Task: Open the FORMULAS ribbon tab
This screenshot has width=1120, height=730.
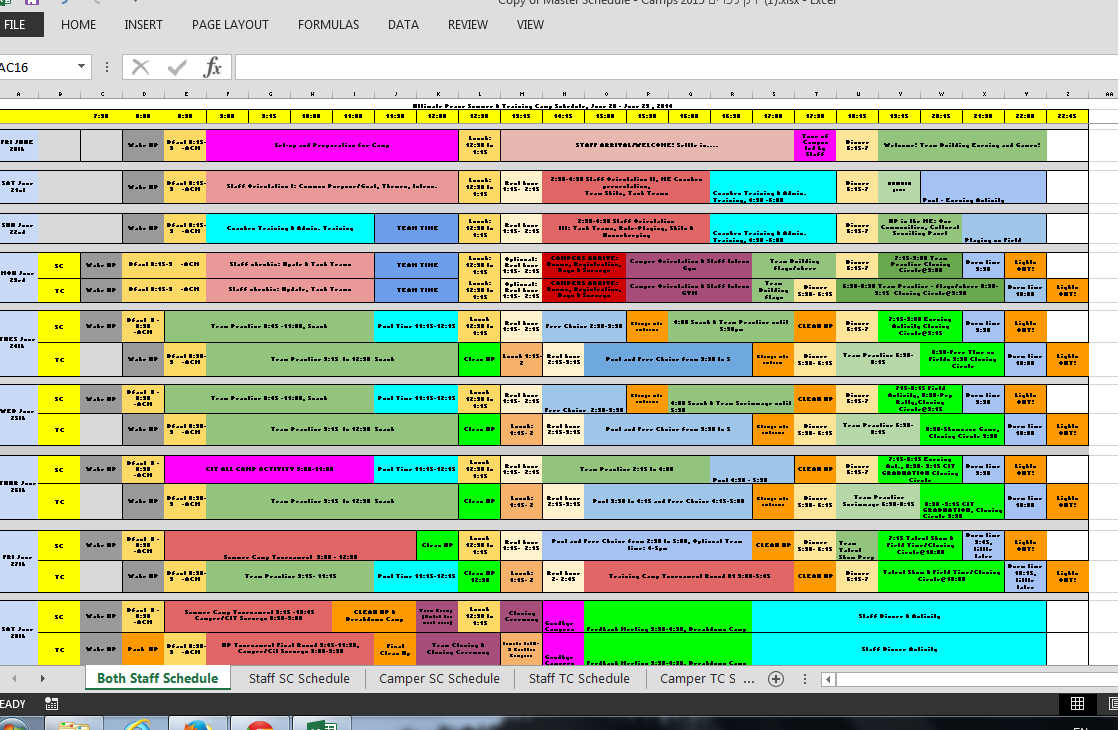Action: point(328,25)
